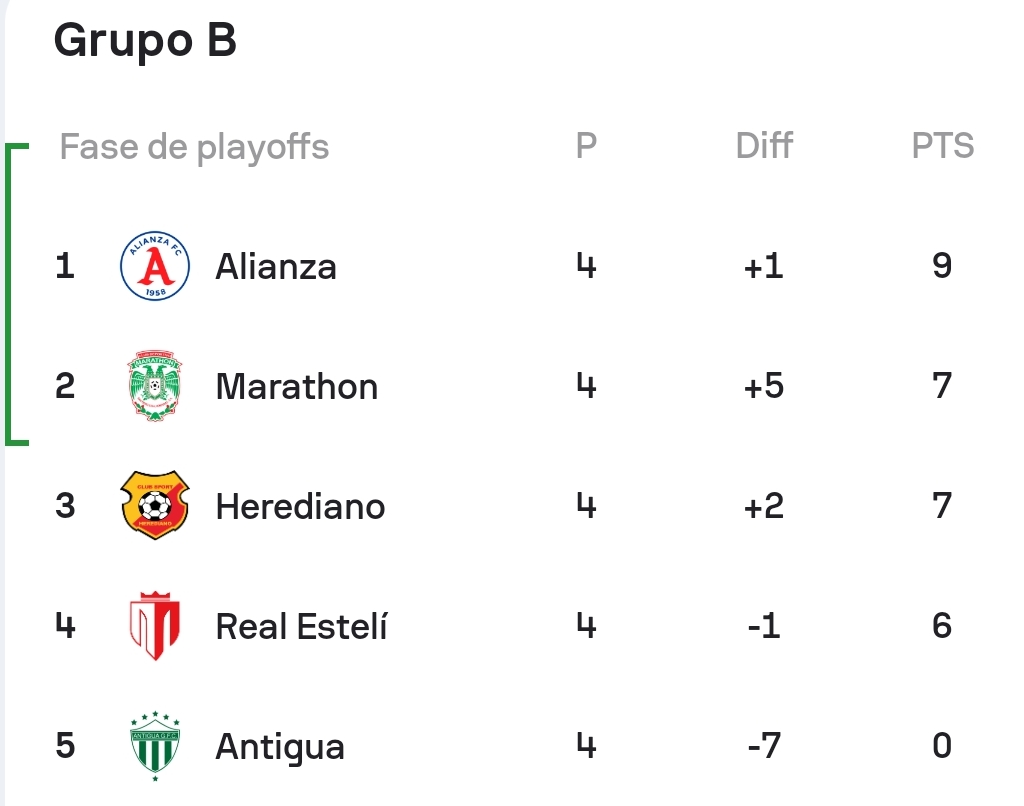
Task: Click the Alianza FC club crest
Action: (x=155, y=266)
